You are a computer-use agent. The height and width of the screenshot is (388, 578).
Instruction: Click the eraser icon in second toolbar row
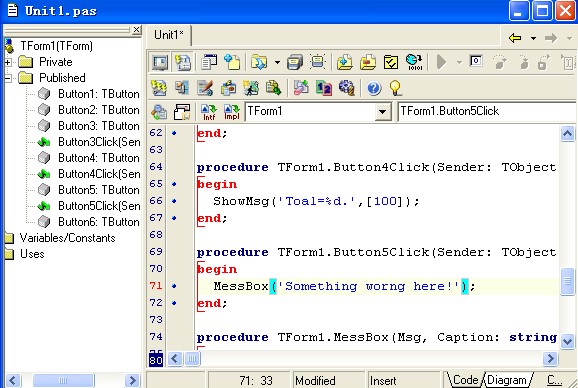pyautogui.click(x=301, y=88)
